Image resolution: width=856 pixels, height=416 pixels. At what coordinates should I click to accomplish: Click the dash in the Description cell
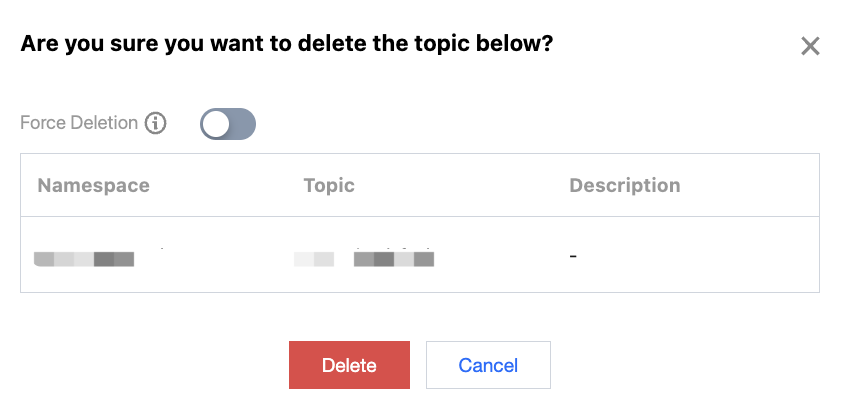tap(573, 256)
